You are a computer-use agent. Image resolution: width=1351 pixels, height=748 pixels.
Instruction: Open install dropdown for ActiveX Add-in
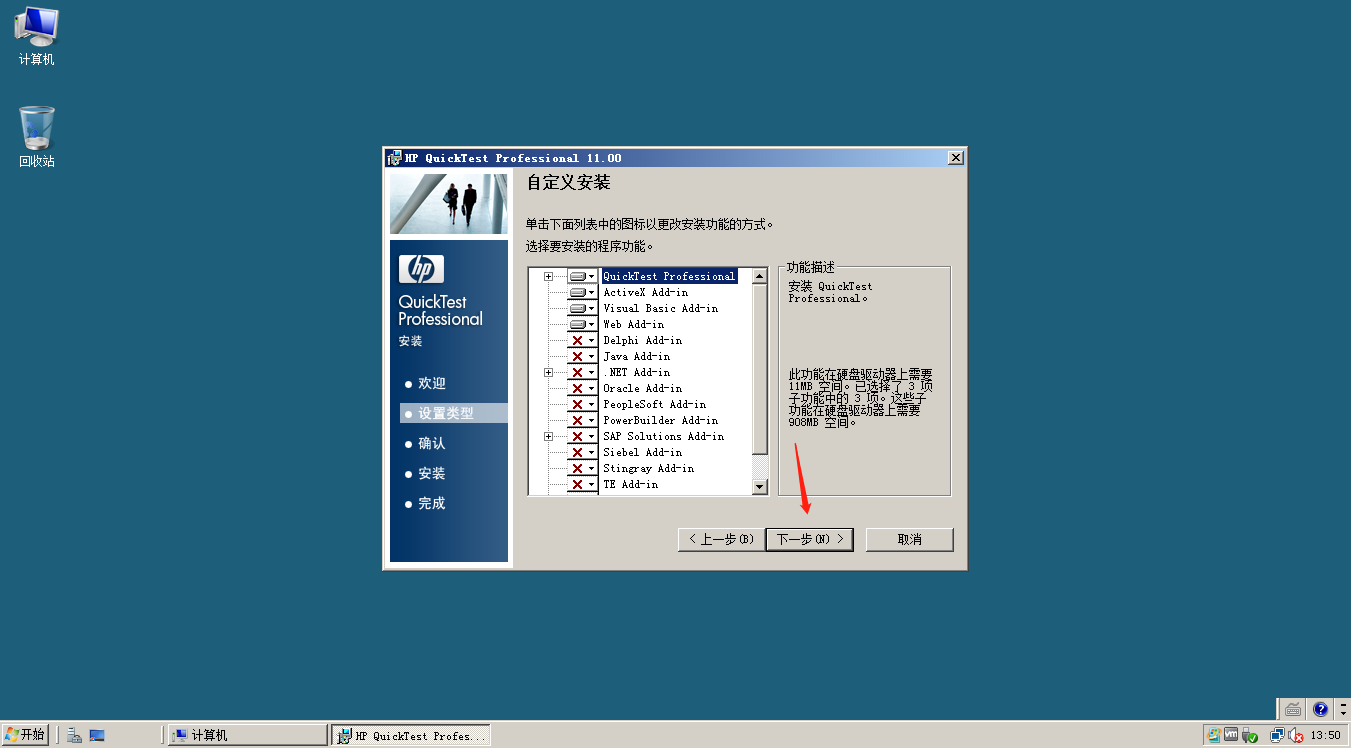(x=582, y=292)
